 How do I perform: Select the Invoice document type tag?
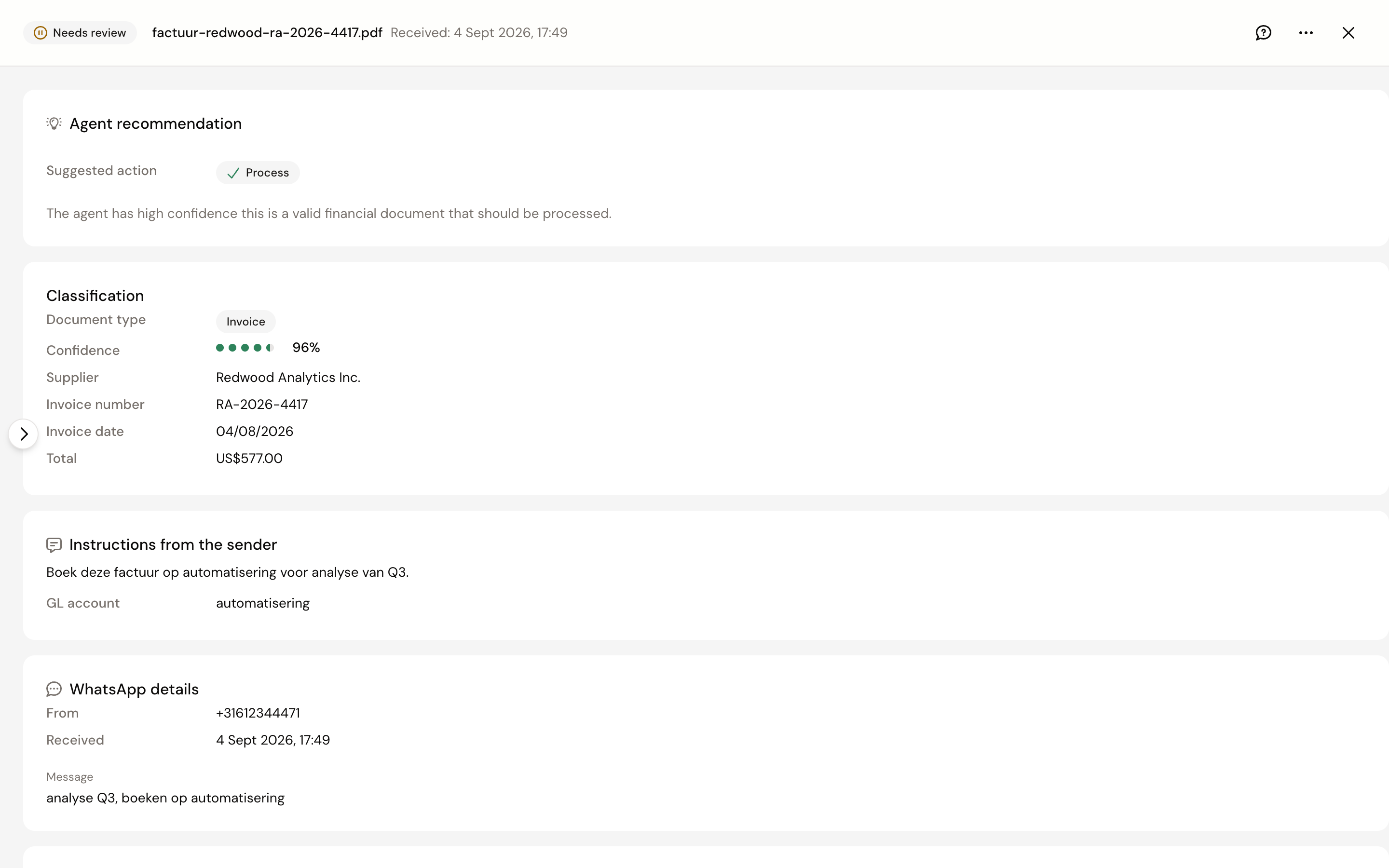tap(245, 322)
